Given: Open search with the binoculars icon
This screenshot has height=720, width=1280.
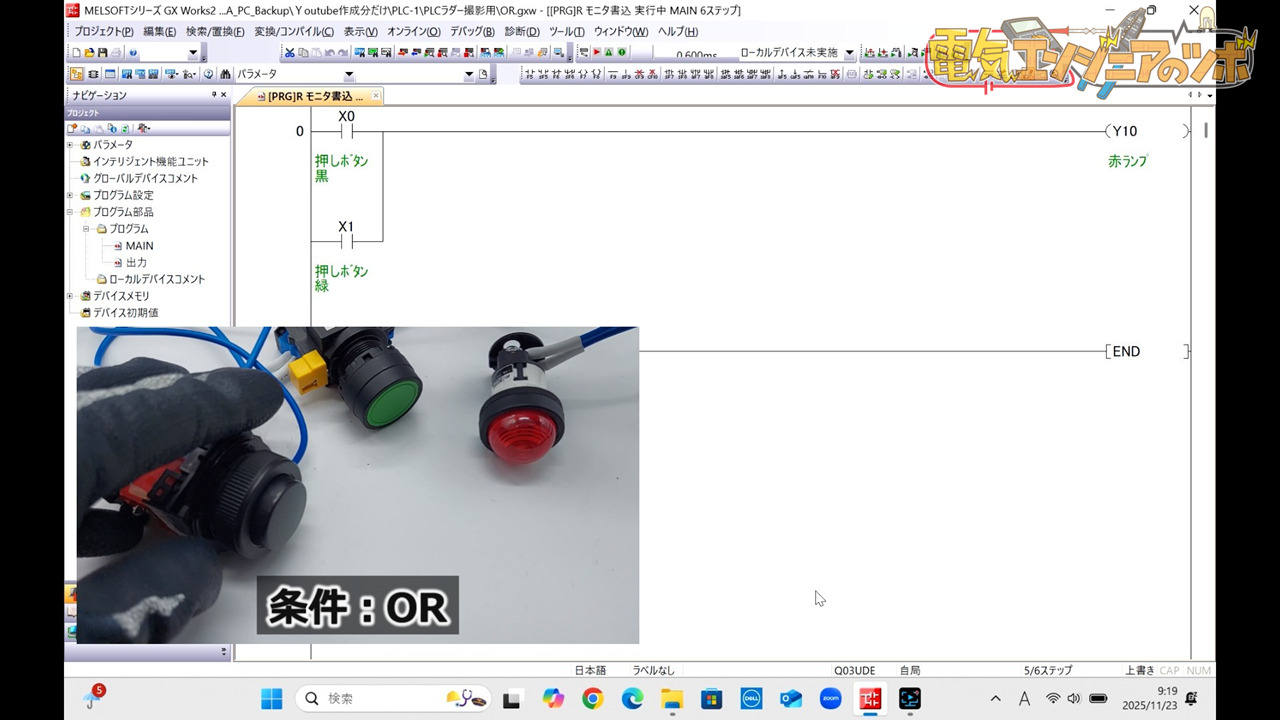Looking at the screenshot, I should 226,73.
